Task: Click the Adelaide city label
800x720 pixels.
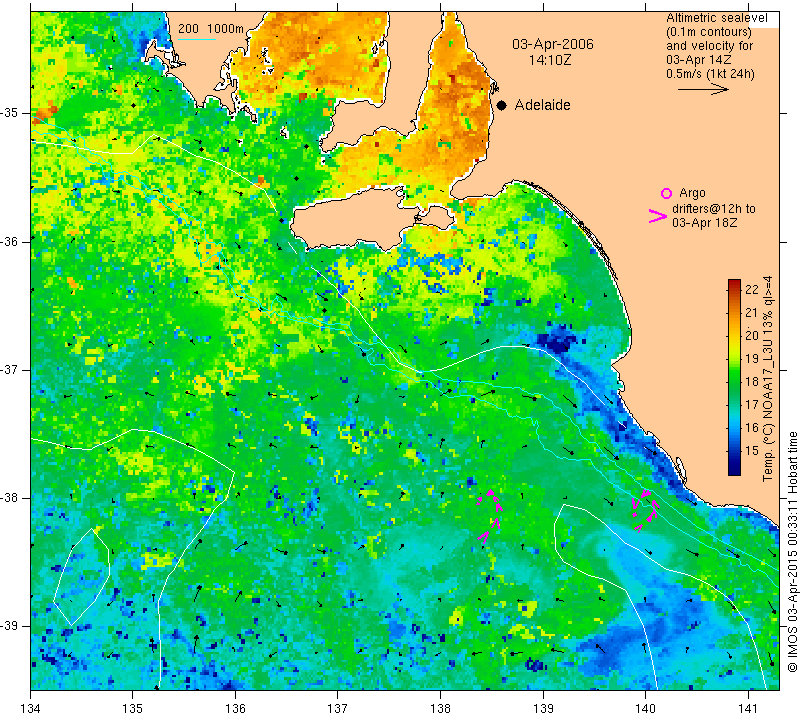Action: point(542,105)
